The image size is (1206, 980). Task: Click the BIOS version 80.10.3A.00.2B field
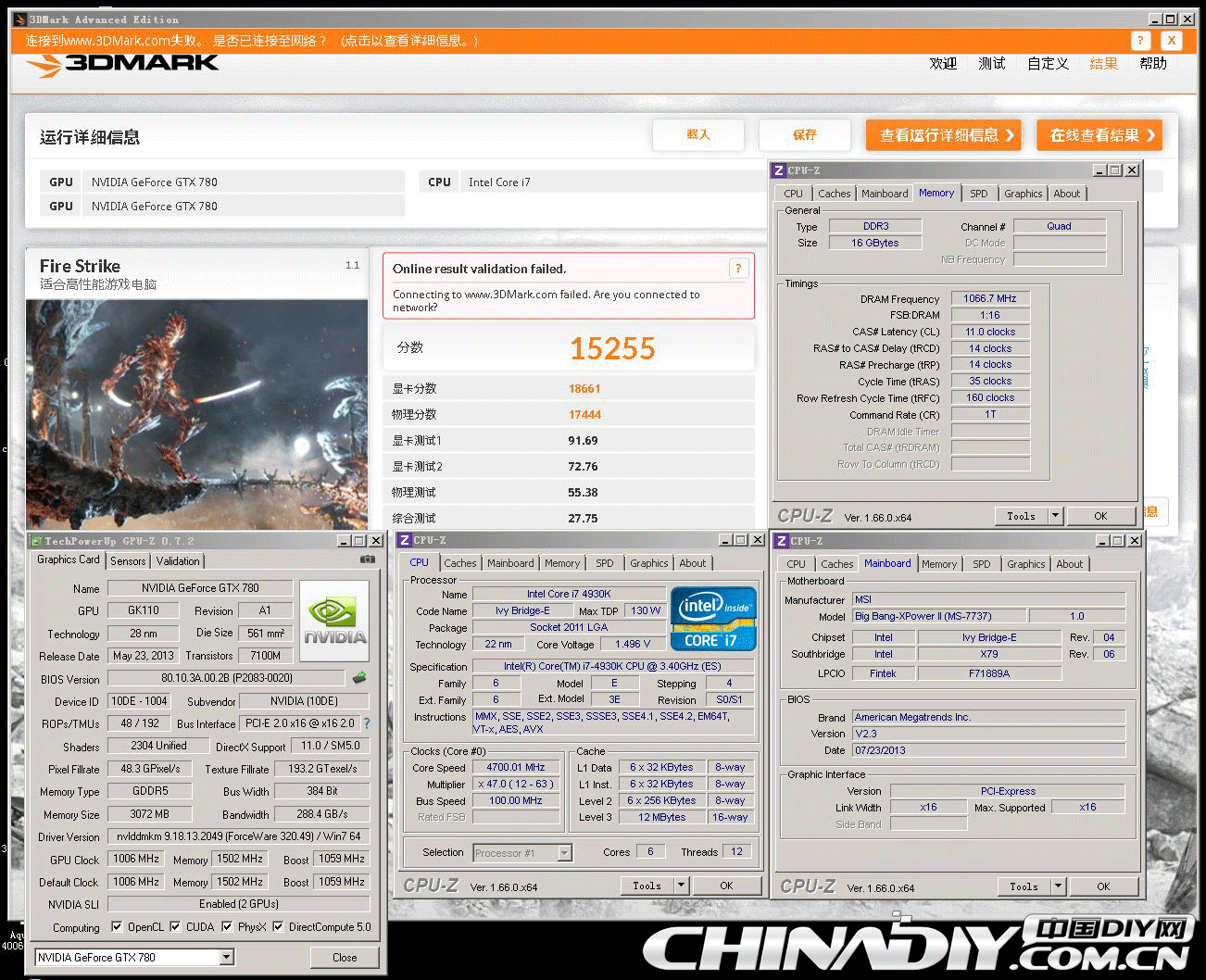tap(227, 678)
